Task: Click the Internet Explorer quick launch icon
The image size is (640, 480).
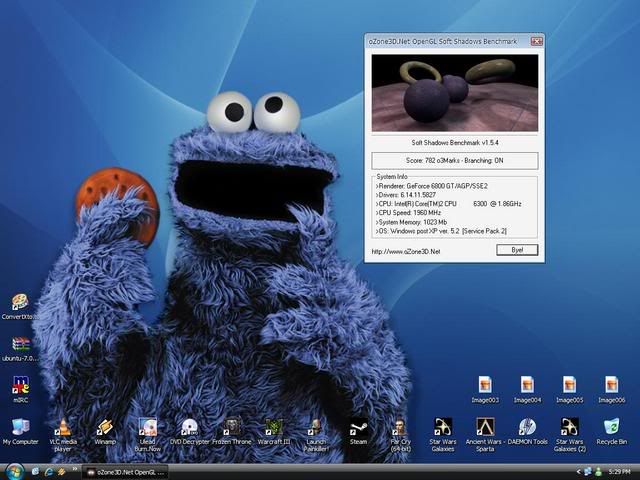Action: pyautogui.click(x=49, y=472)
